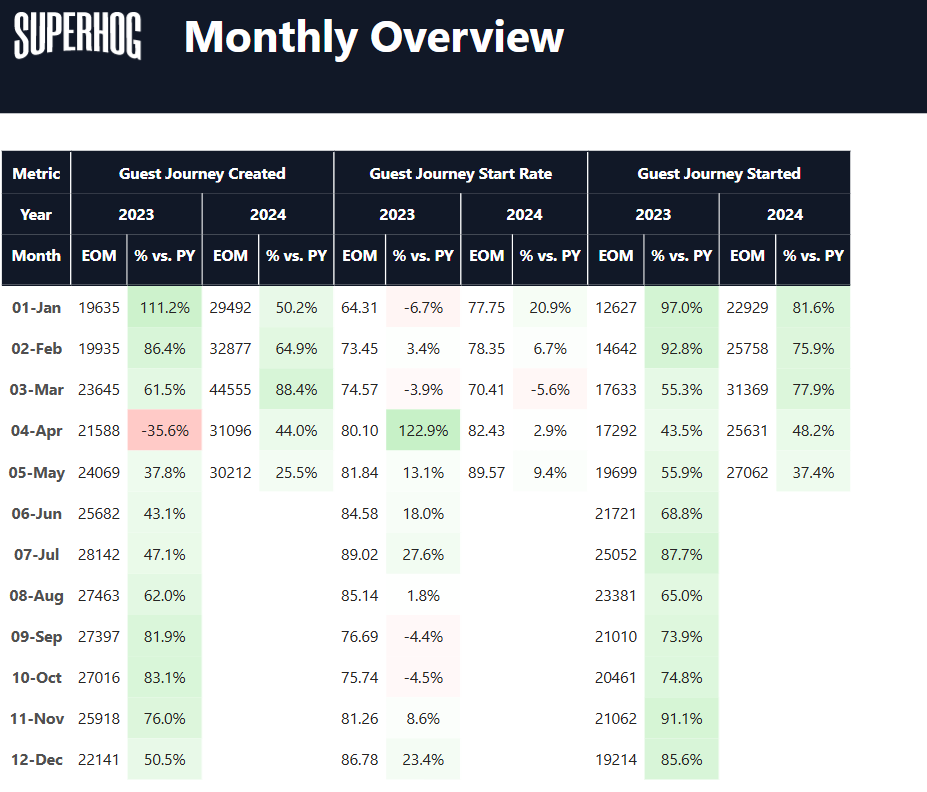Select the Guest Journey Created column header
927x792 pixels.
(202, 173)
